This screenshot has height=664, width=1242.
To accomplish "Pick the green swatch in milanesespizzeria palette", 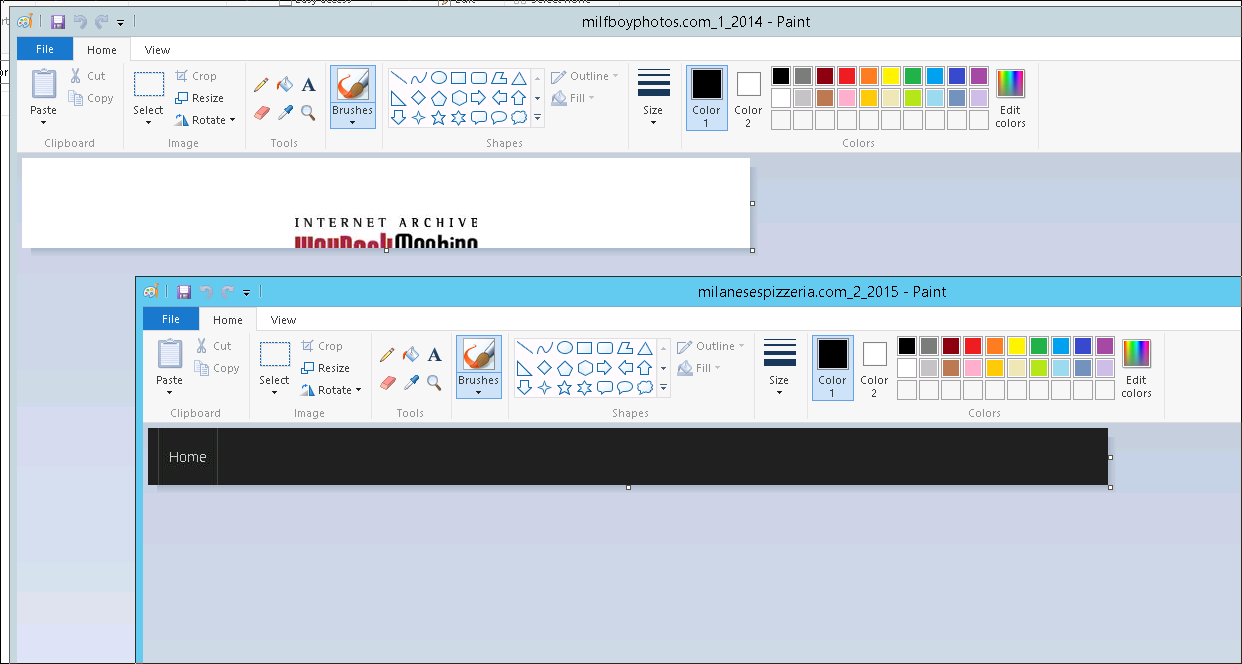I will (x=1039, y=346).
